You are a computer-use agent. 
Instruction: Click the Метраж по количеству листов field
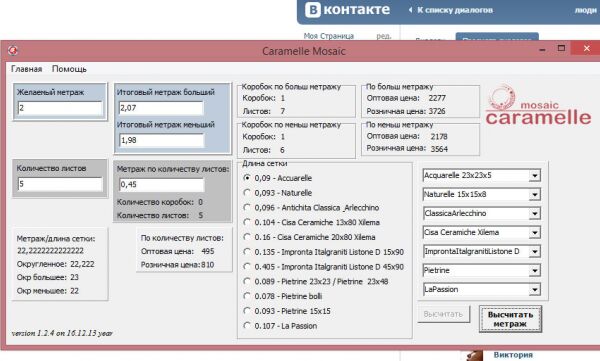[161, 185]
